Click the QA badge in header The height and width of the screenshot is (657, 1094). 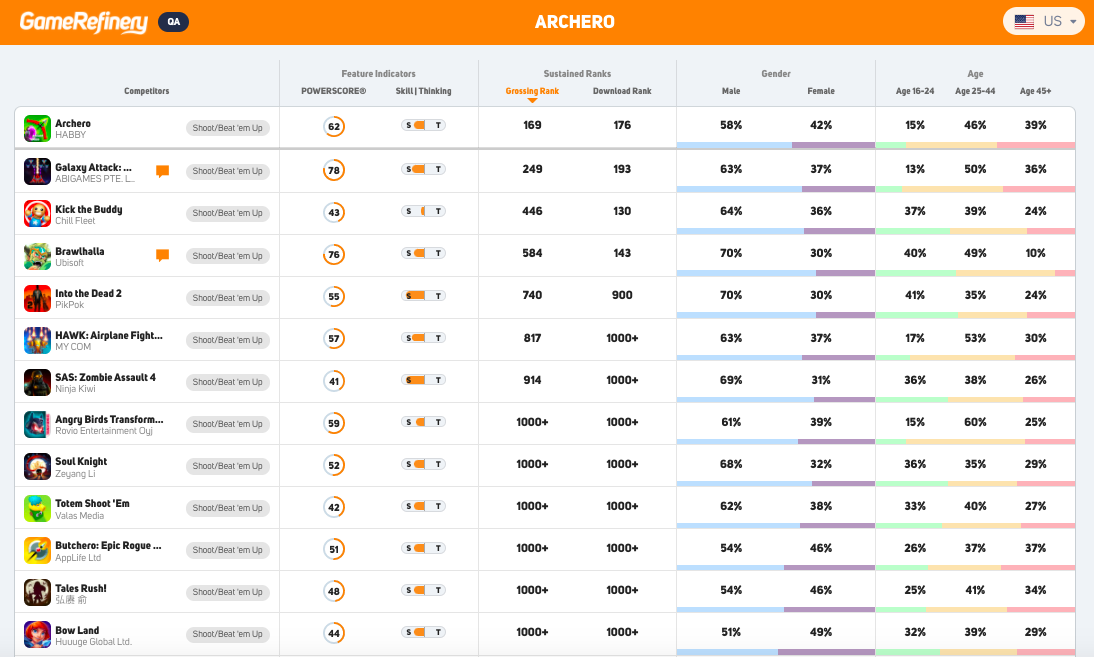point(174,22)
